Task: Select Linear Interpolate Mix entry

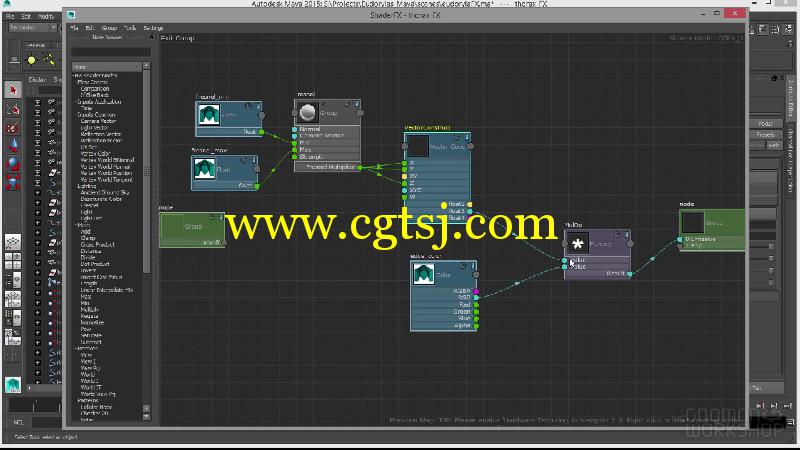Action: coord(107,290)
